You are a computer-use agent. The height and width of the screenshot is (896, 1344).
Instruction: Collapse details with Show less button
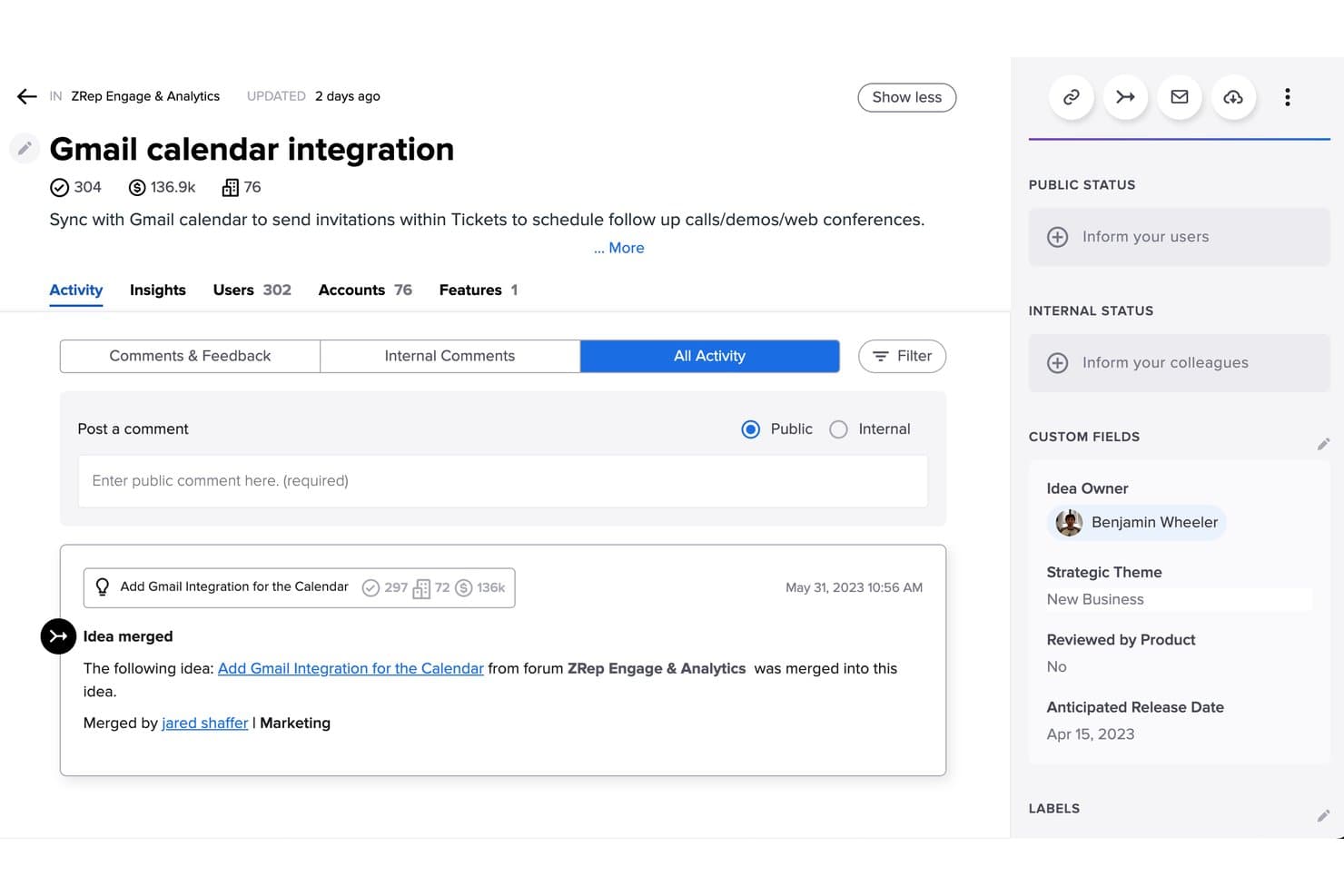tap(906, 97)
